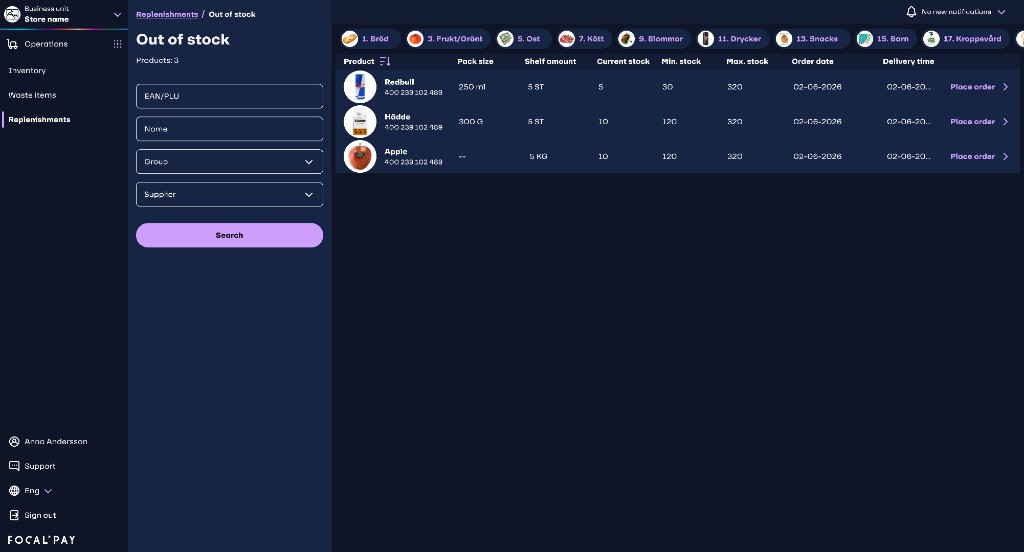Click the Support chat icon
The image size is (1024, 552).
click(14, 466)
